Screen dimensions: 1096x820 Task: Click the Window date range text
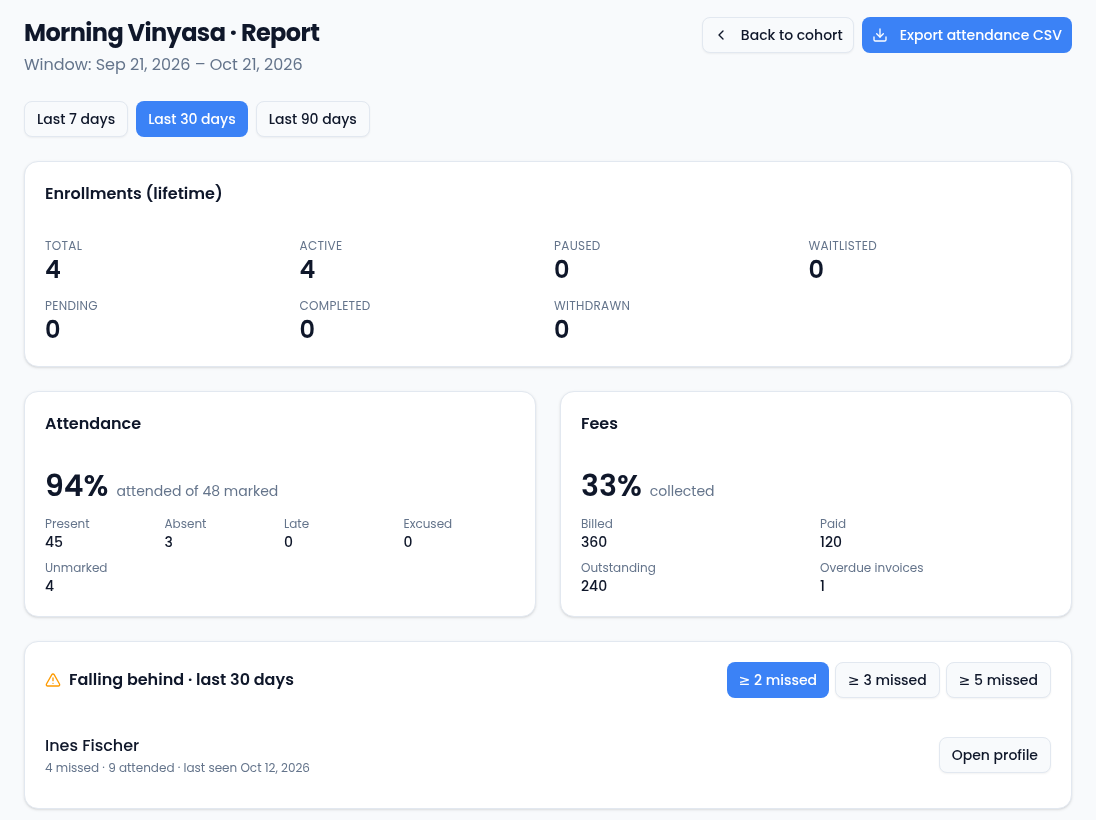[163, 64]
